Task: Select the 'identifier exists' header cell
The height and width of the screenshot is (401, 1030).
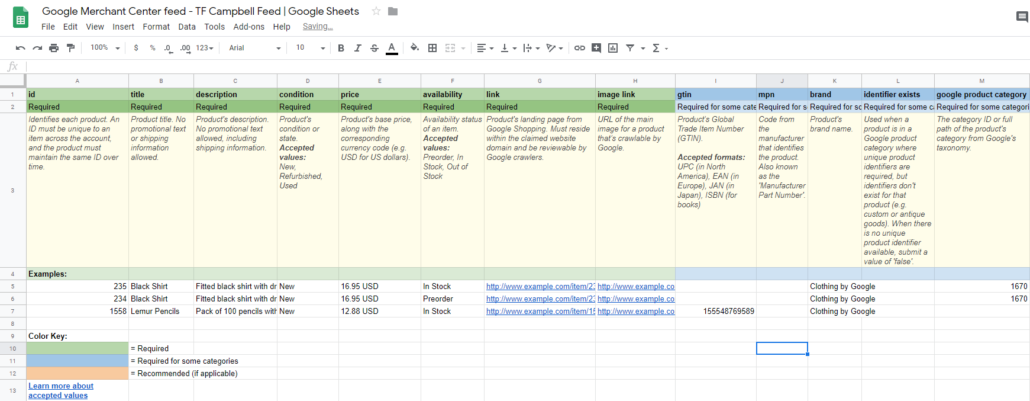Action: [897, 95]
